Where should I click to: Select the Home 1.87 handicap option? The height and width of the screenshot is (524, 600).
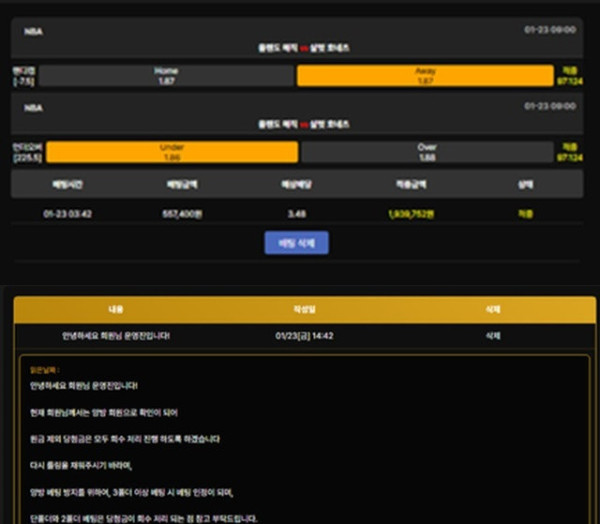(x=167, y=76)
